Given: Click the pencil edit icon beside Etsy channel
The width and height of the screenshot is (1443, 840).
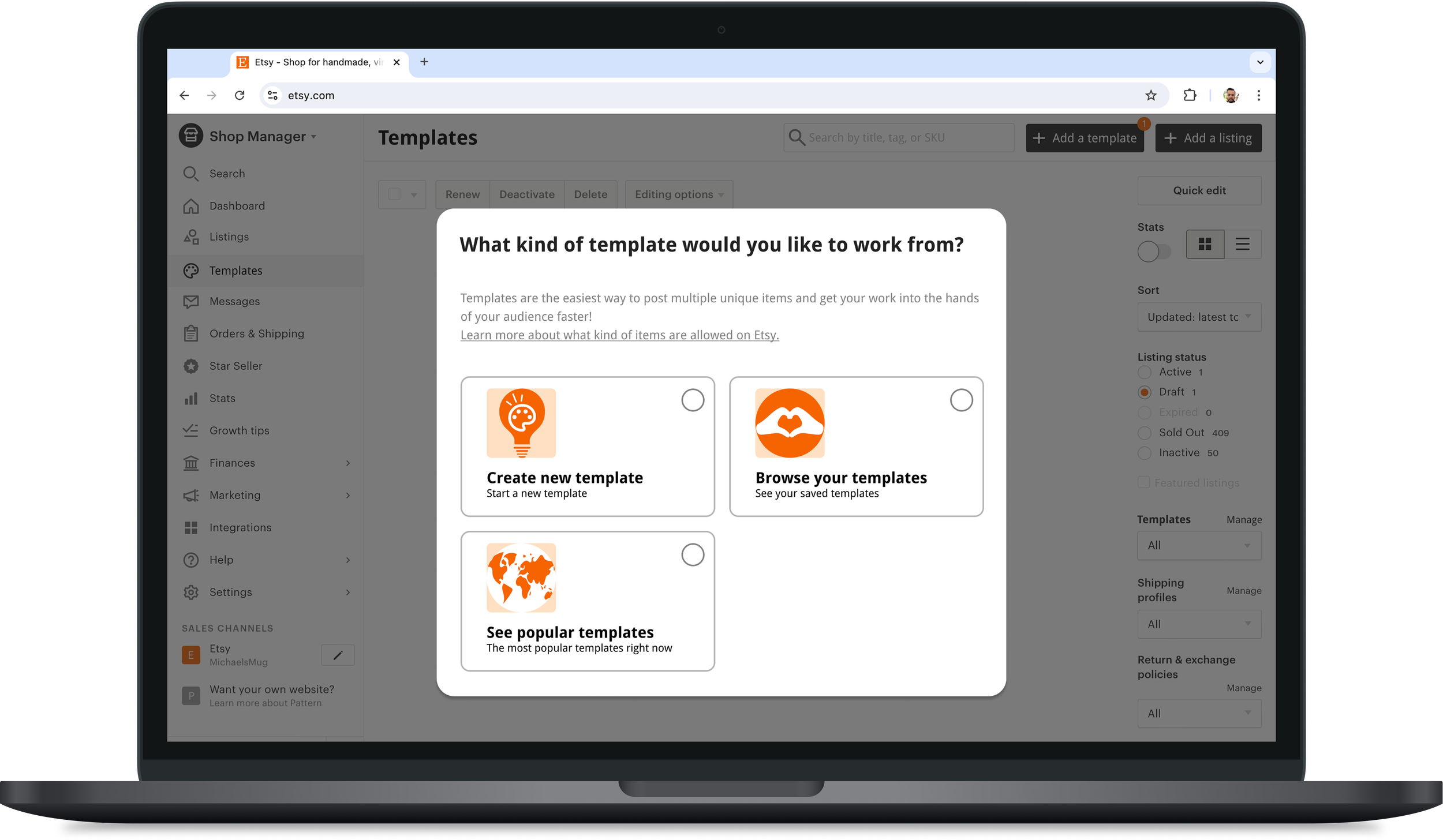Looking at the screenshot, I should tap(338, 655).
